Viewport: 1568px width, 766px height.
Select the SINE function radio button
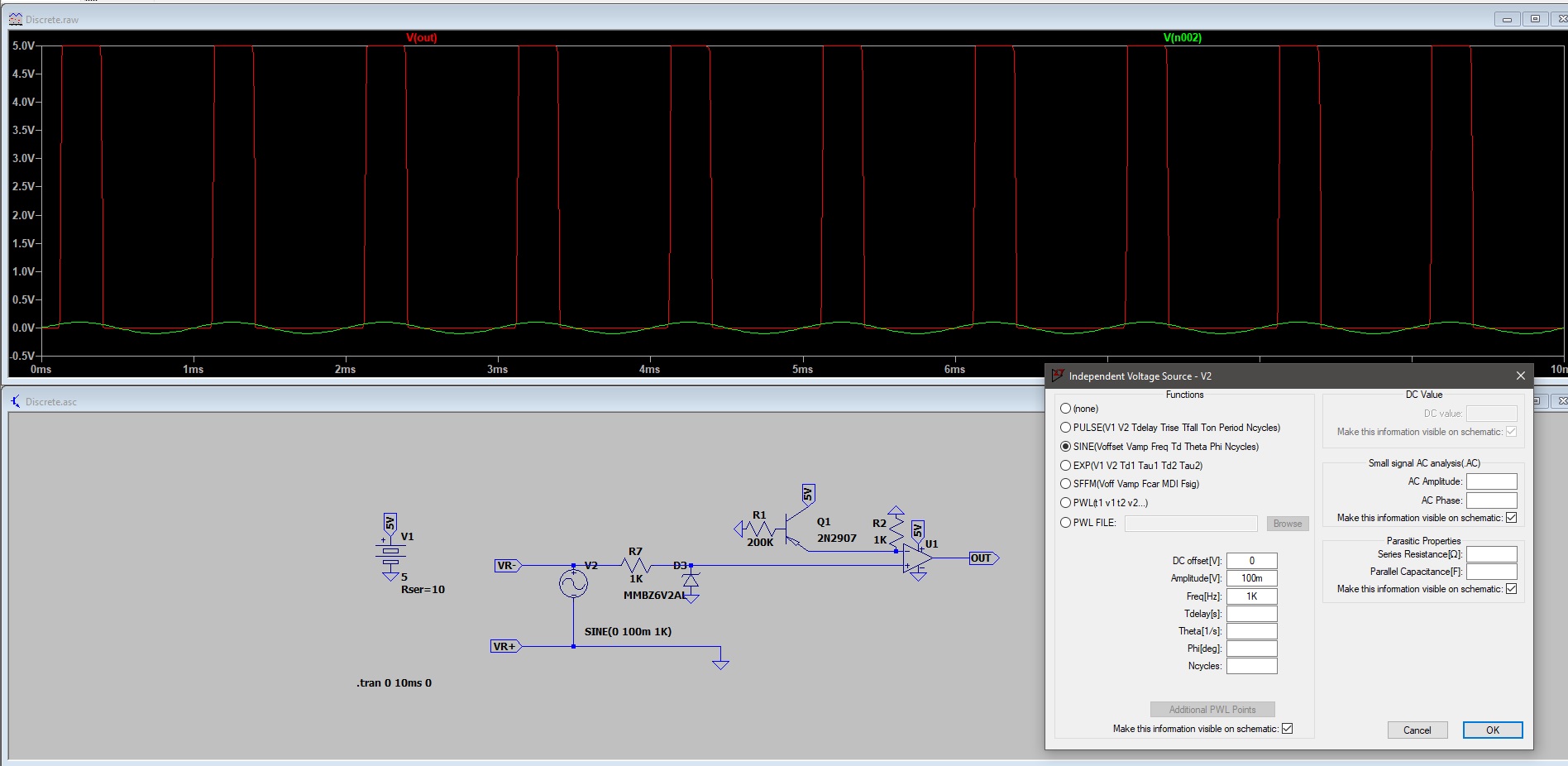(1066, 447)
